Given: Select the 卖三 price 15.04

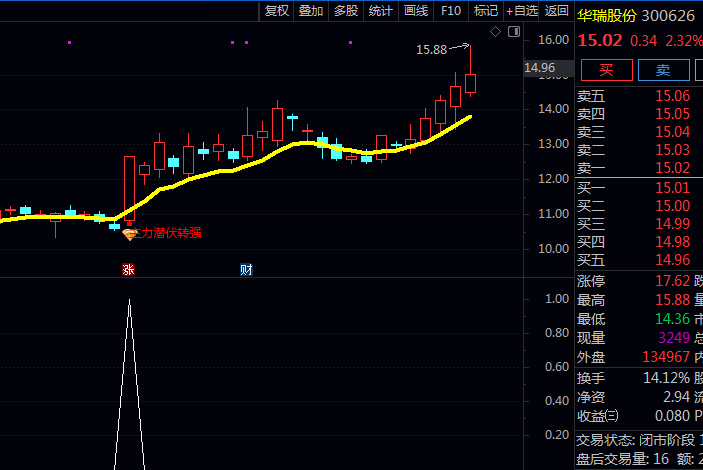Looking at the screenshot, I should coord(673,132).
